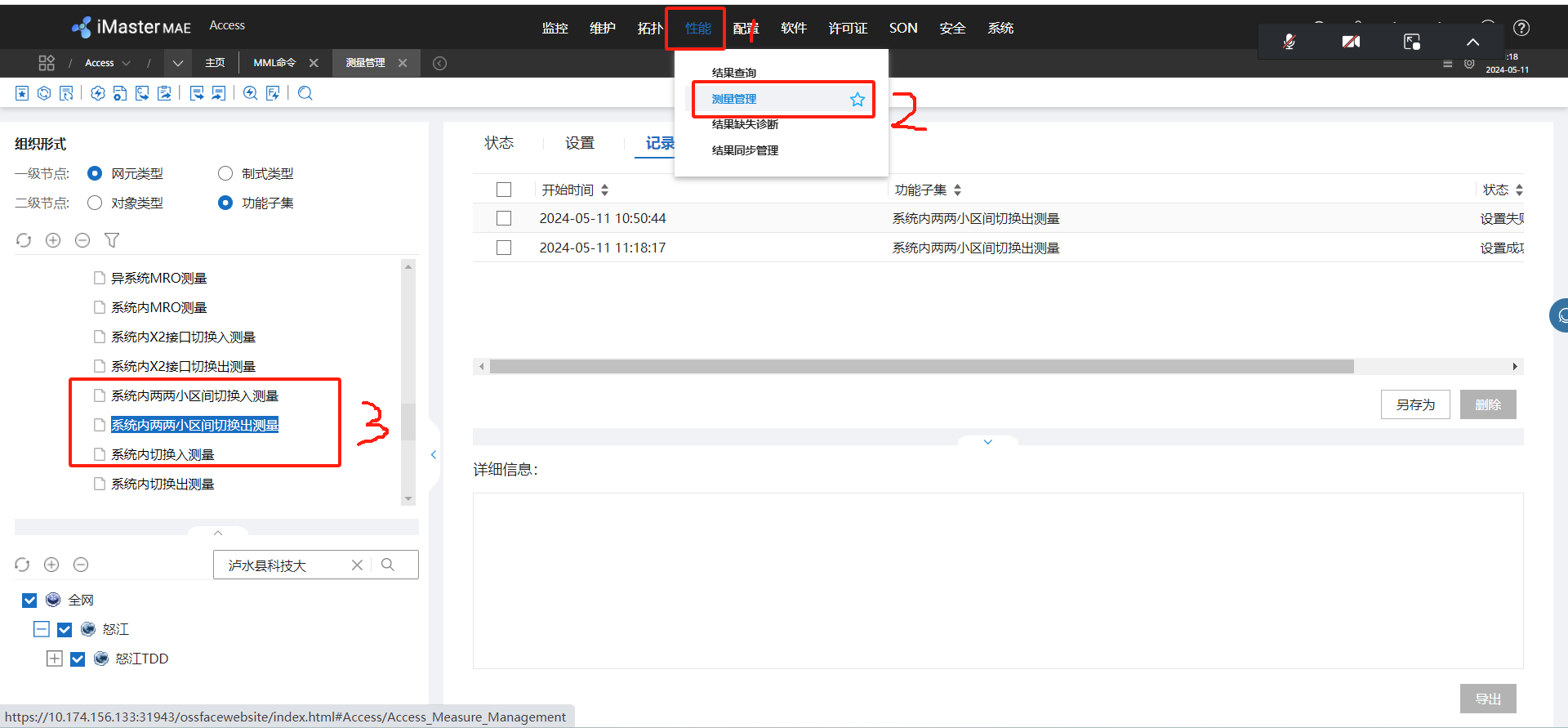Click the 另存为 button
This screenshot has height=728, width=1568.
click(1415, 404)
